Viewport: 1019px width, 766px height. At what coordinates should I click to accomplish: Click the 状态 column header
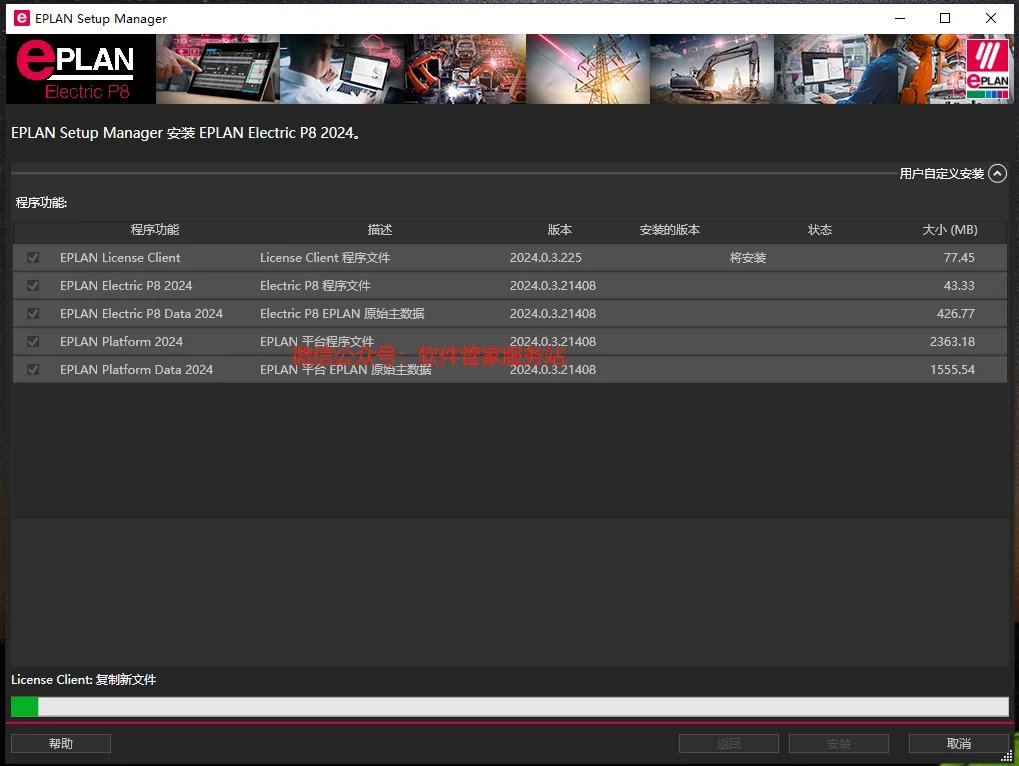click(x=819, y=229)
